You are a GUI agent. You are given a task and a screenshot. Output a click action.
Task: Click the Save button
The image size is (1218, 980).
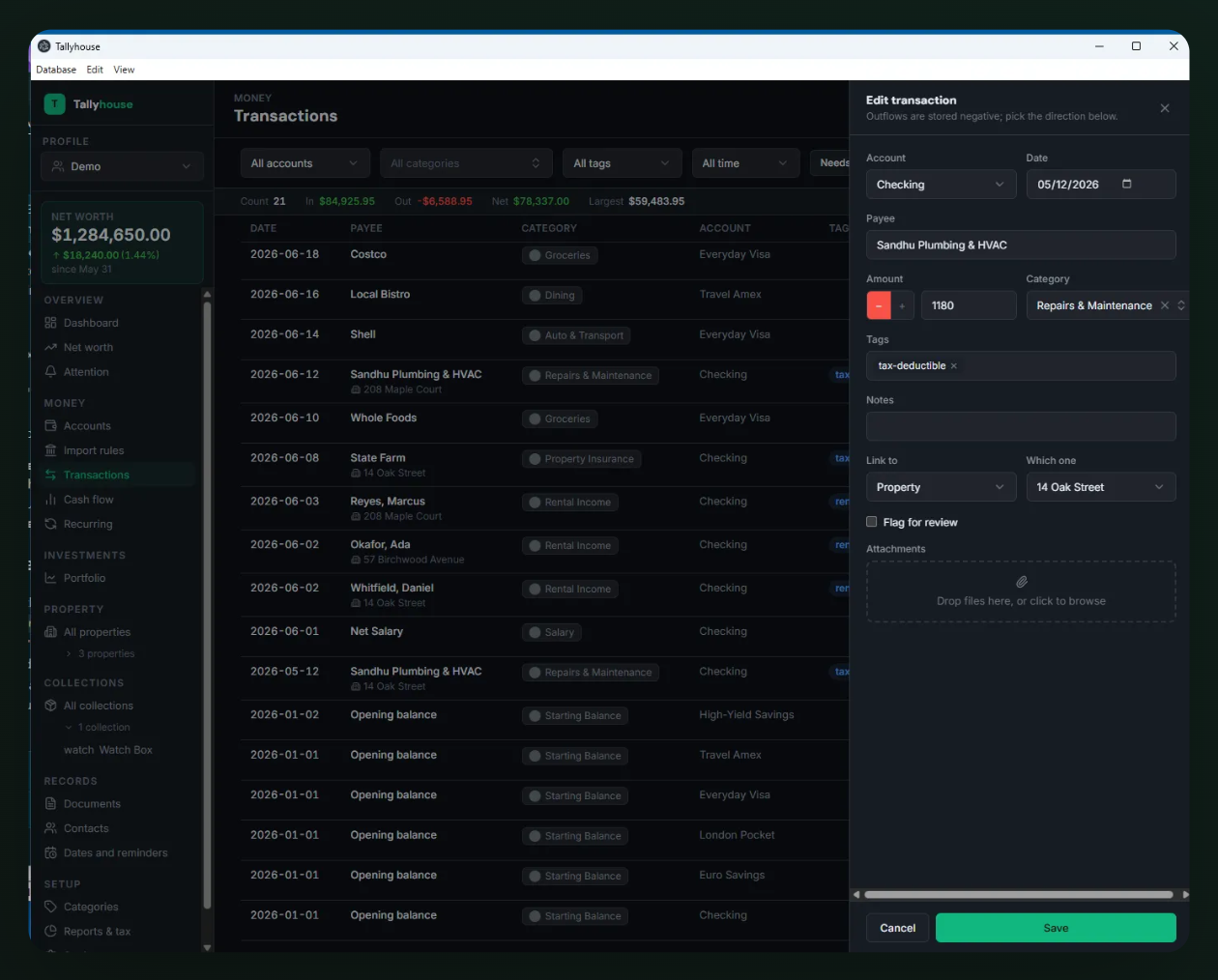[x=1056, y=928]
